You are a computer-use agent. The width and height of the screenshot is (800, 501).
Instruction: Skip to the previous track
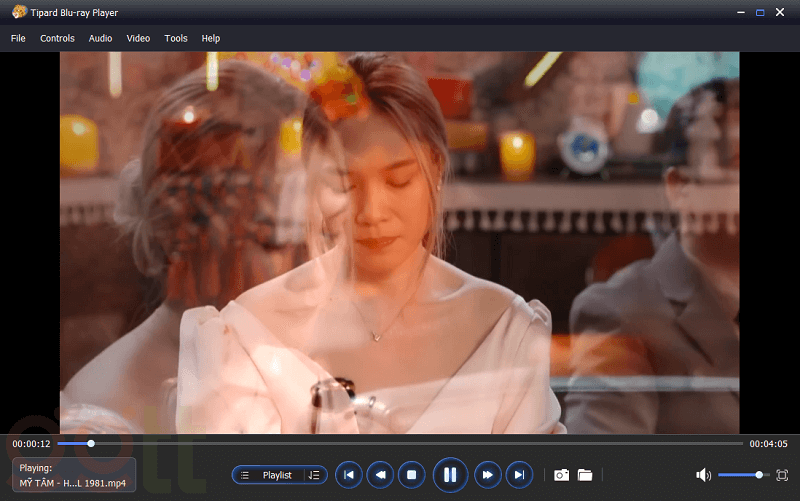(348, 474)
